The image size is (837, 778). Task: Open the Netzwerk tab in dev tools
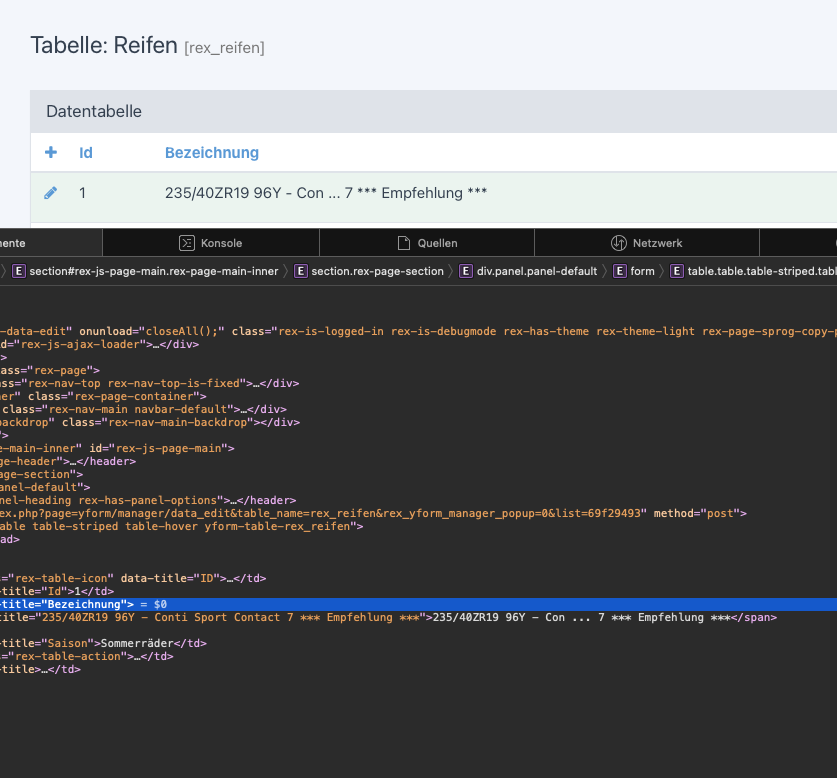point(646,243)
